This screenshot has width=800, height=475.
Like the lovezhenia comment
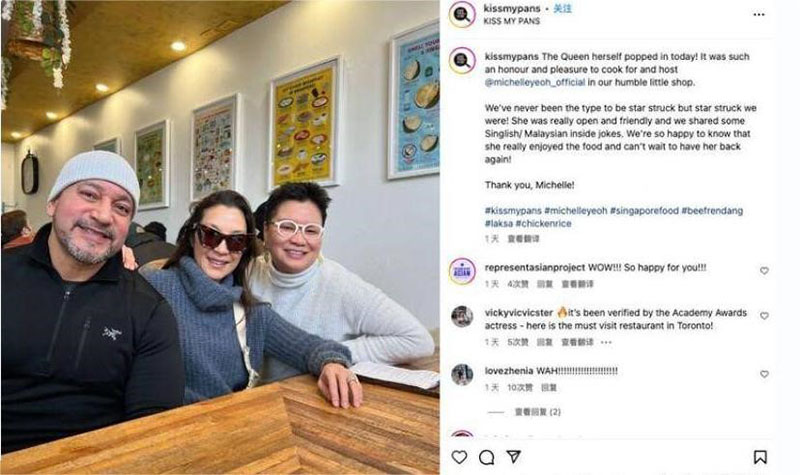764,374
